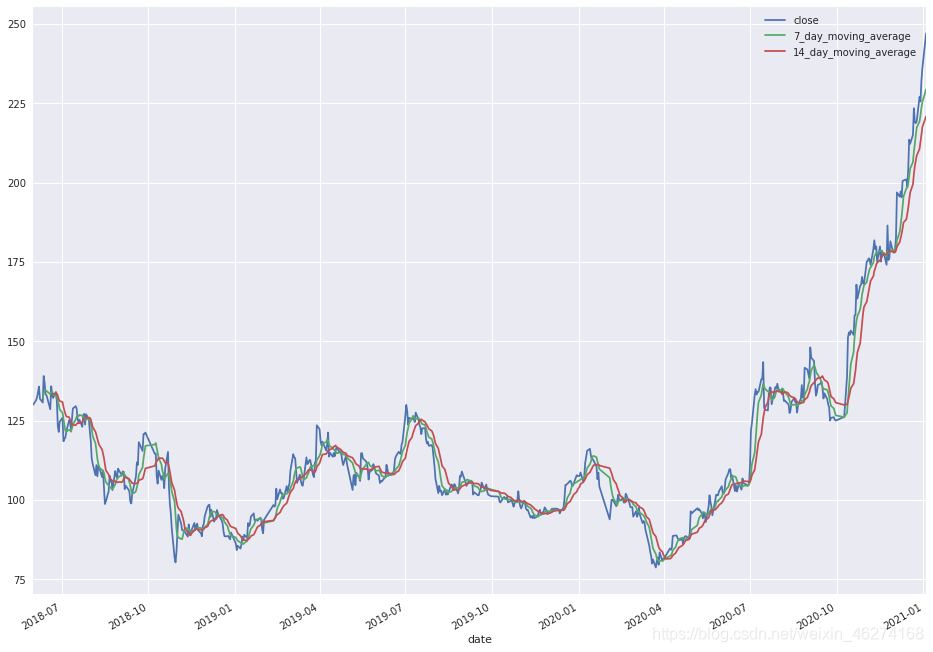
Task: Click the red line swatch for 14_day_moving_average
Action: coord(775,52)
